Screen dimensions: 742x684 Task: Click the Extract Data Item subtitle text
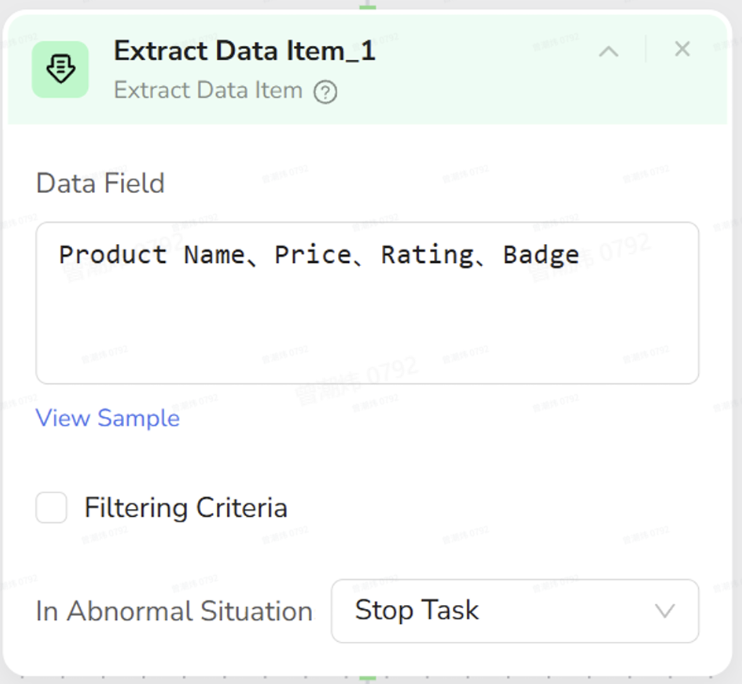click(x=208, y=91)
